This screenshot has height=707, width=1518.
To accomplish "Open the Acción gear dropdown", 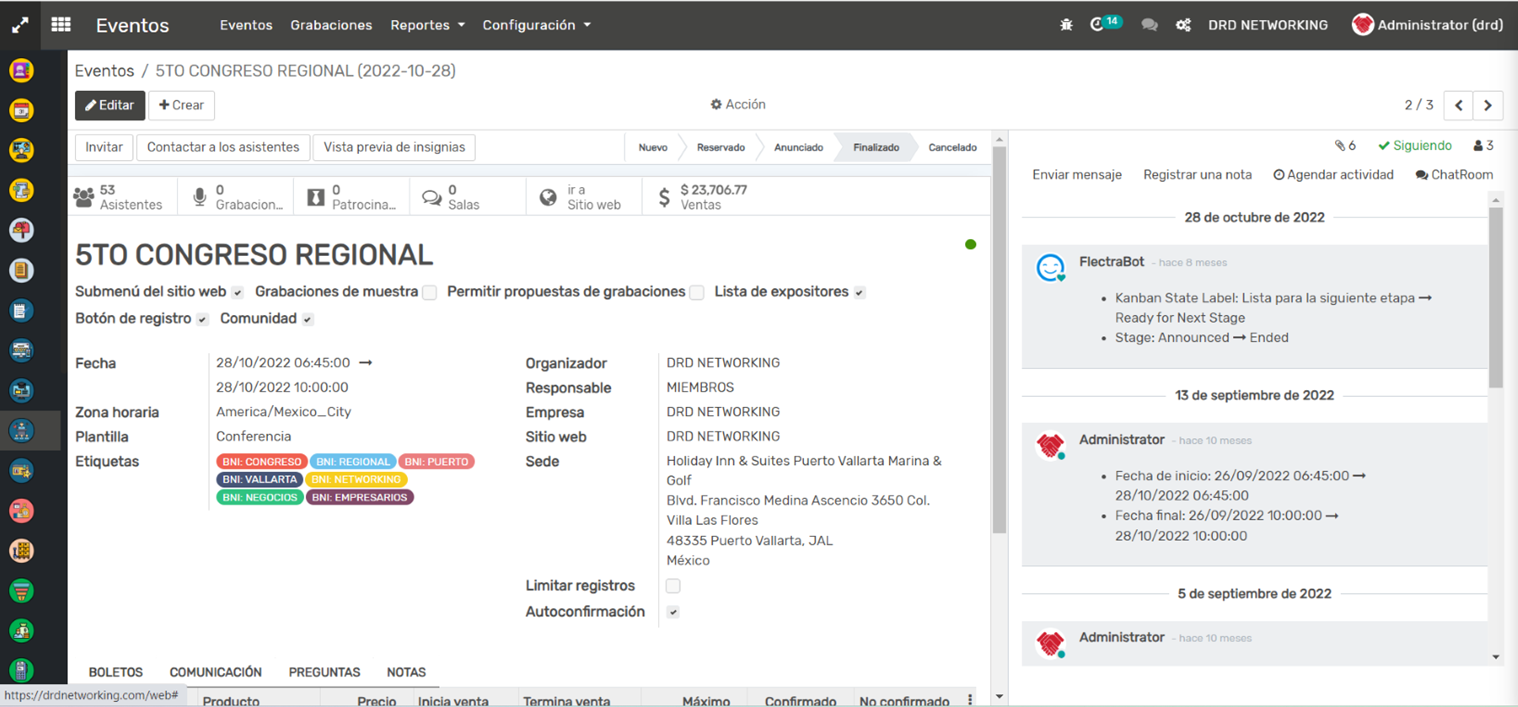I will tap(738, 104).
